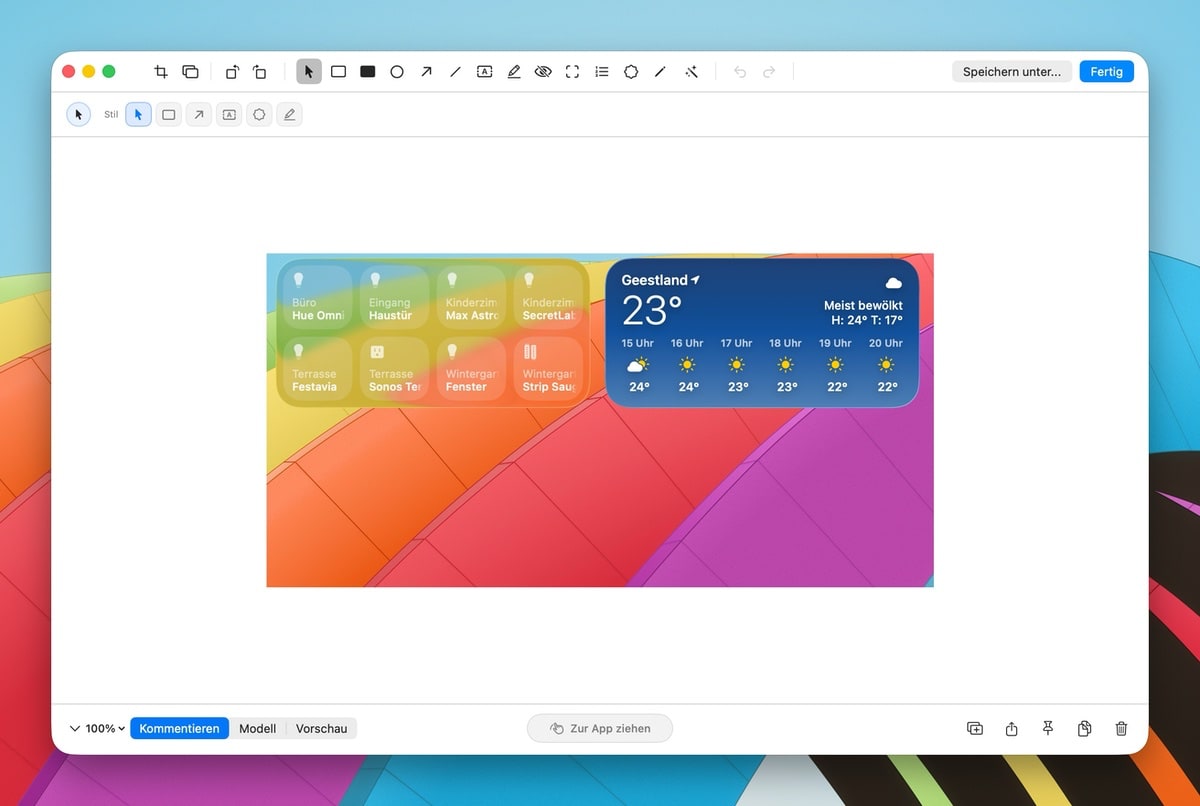Click the Zur App ziehen button
This screenshot has width=1200, height=806.
(x=600, y=728)
